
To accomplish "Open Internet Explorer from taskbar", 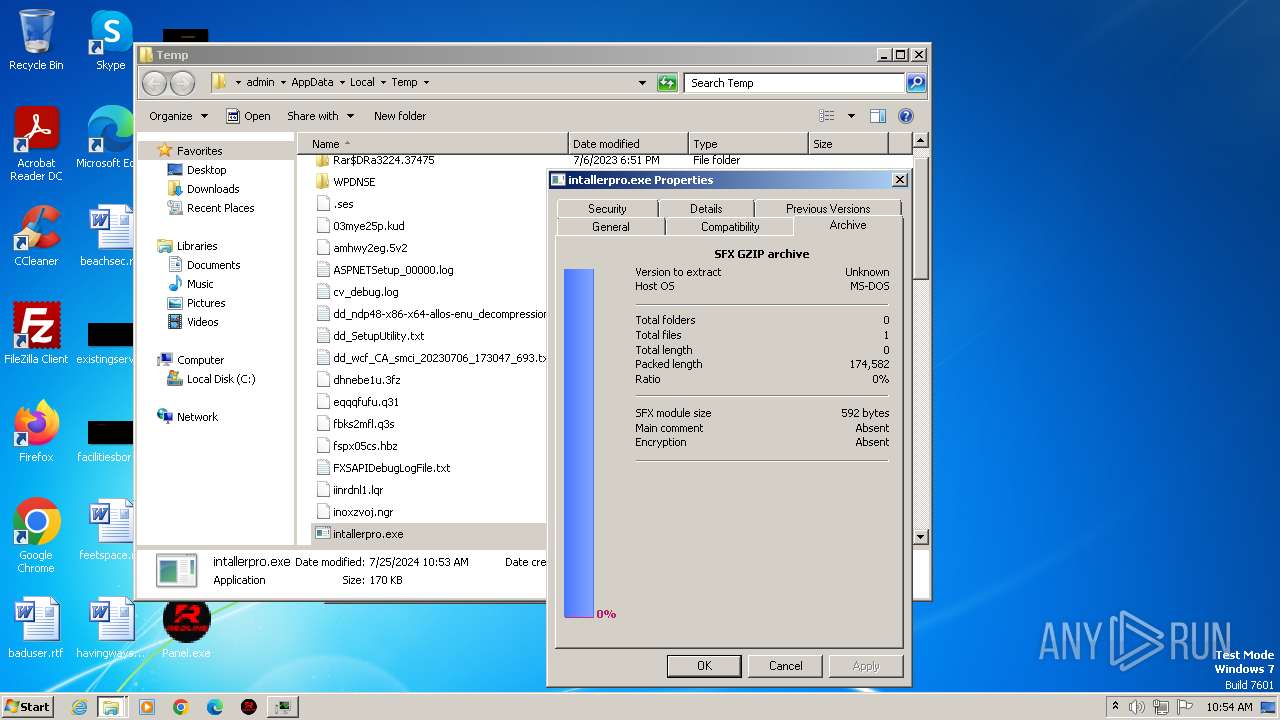I will click(x=79, y=707).
